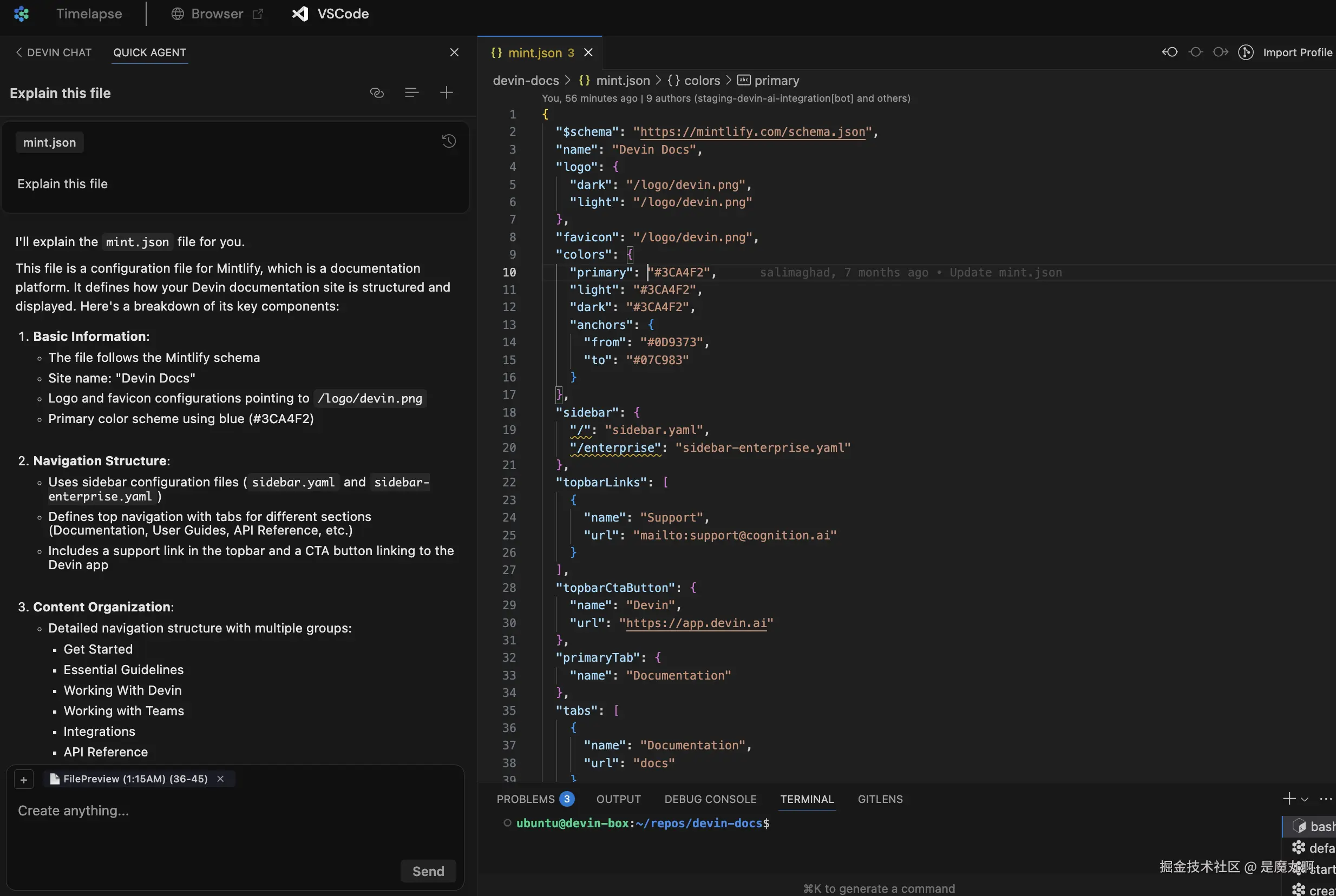Image resolution: width=1336 pixels, height=896 pixels.
Task: Switch to the GITLENS panel tab
Action: point(880,799)
